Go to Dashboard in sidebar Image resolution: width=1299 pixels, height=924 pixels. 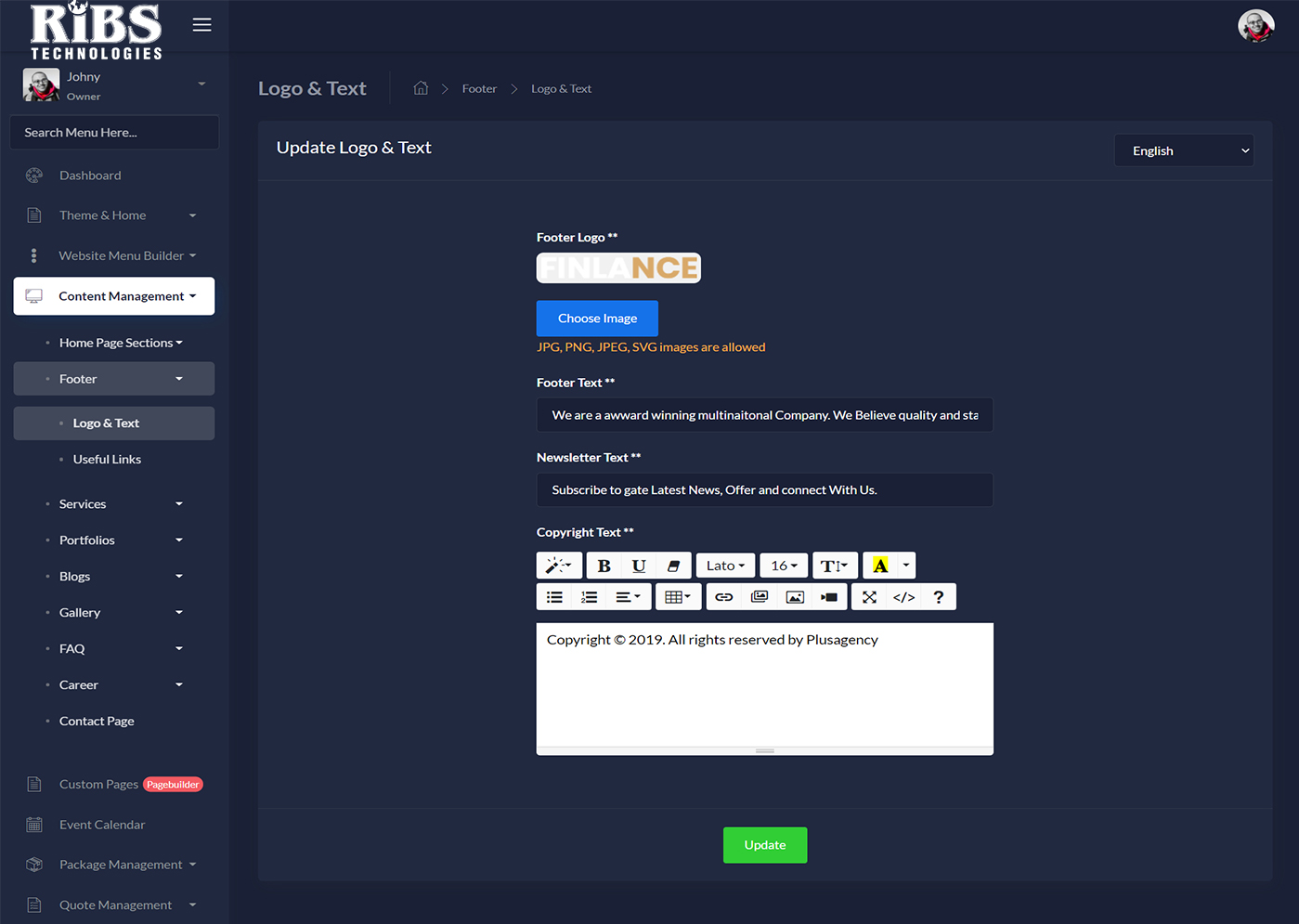(x=90, y=176)
